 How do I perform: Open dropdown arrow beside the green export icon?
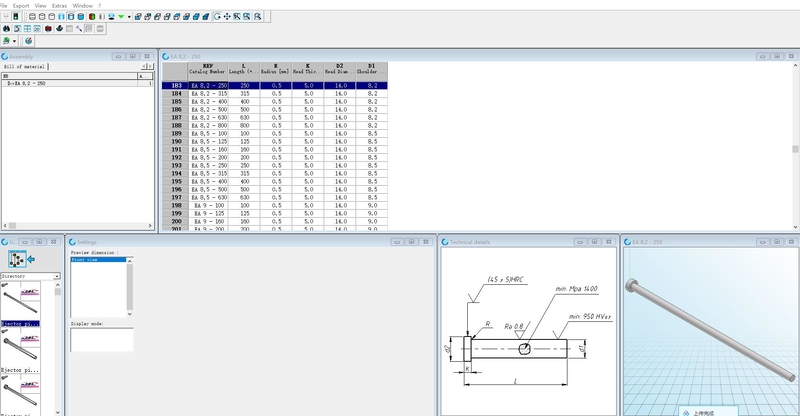(15, 41)
